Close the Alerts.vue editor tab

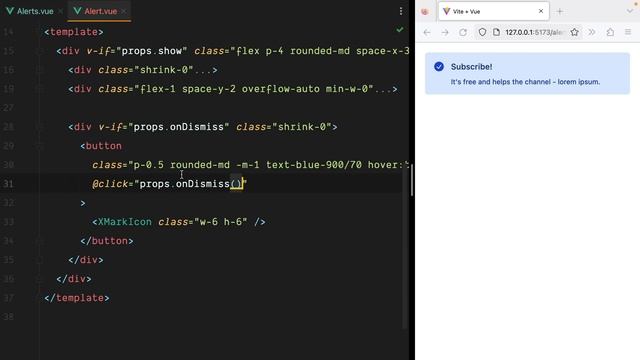click(60, 11)
